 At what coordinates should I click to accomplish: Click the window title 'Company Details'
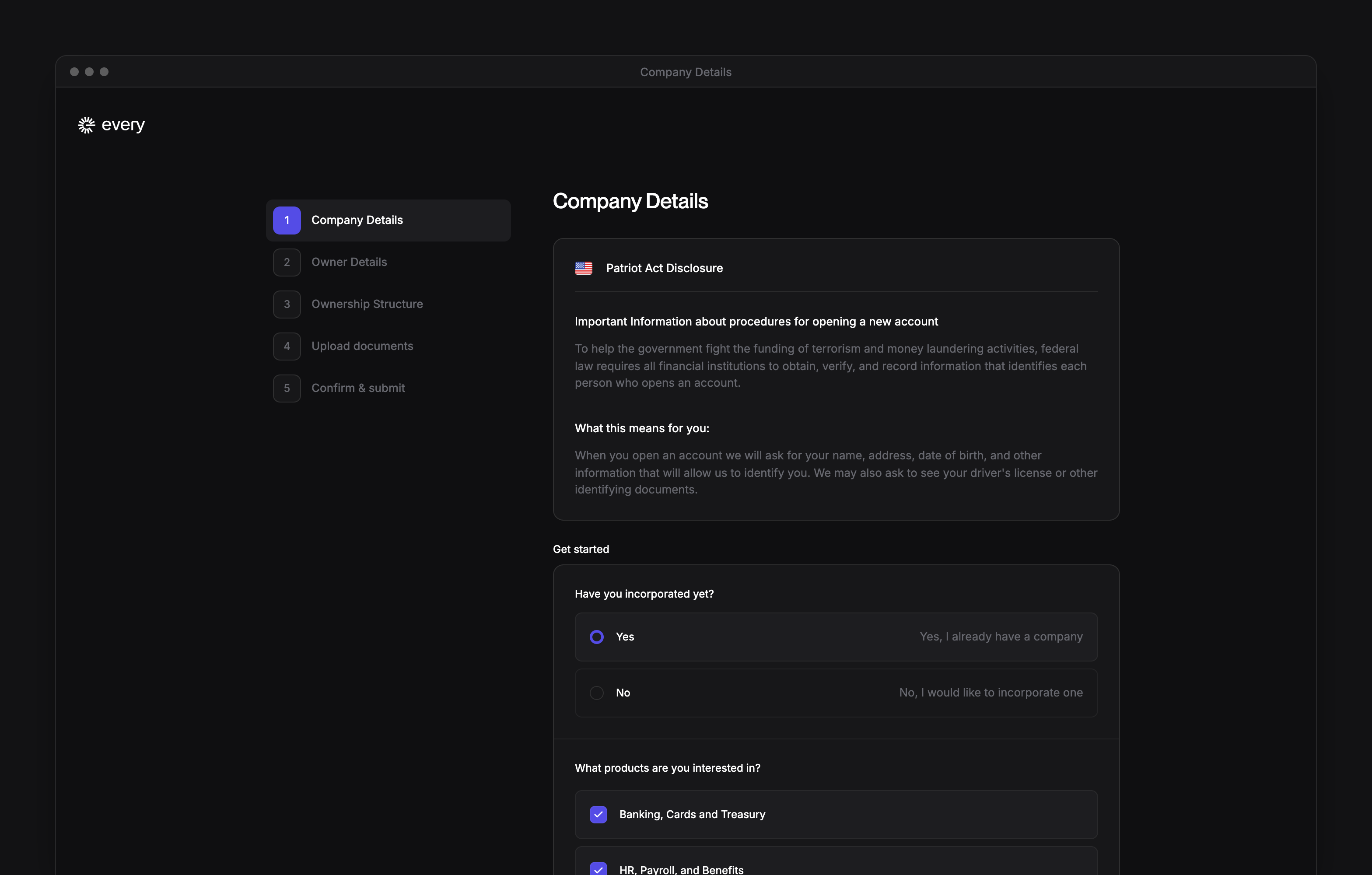click(686, 72)
